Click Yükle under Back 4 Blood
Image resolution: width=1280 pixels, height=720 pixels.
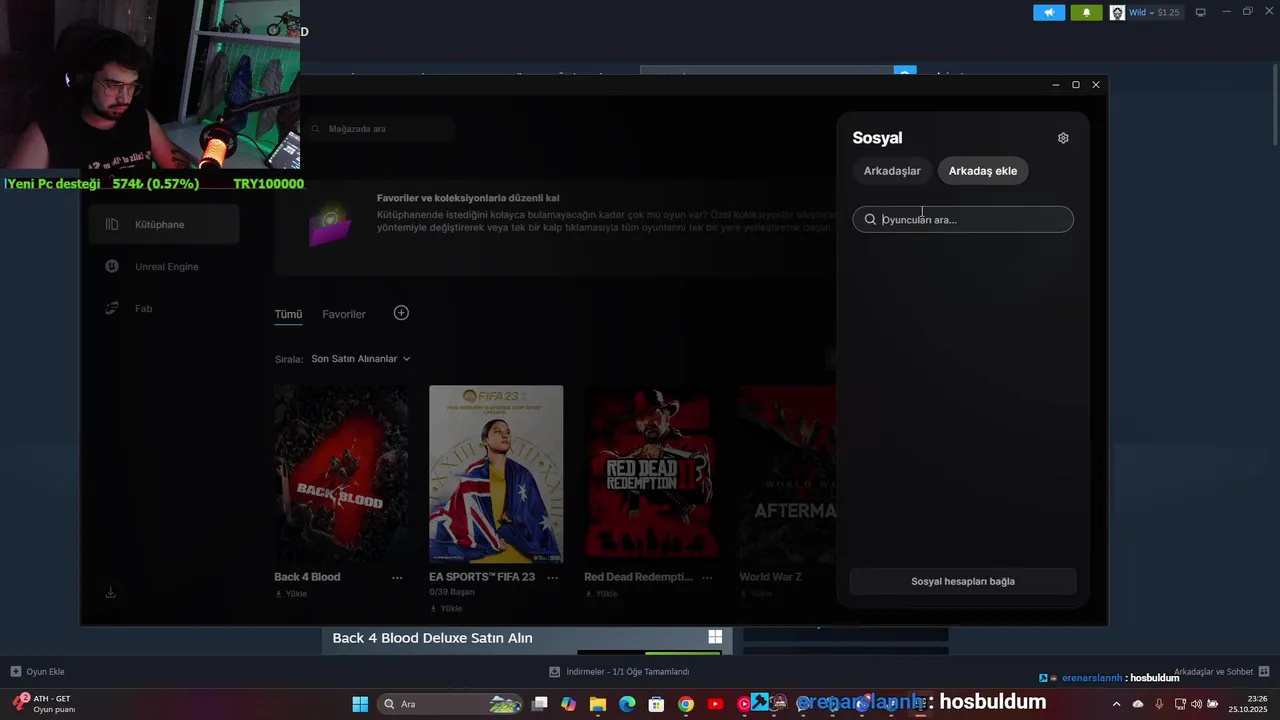click(x=291, y=594)
